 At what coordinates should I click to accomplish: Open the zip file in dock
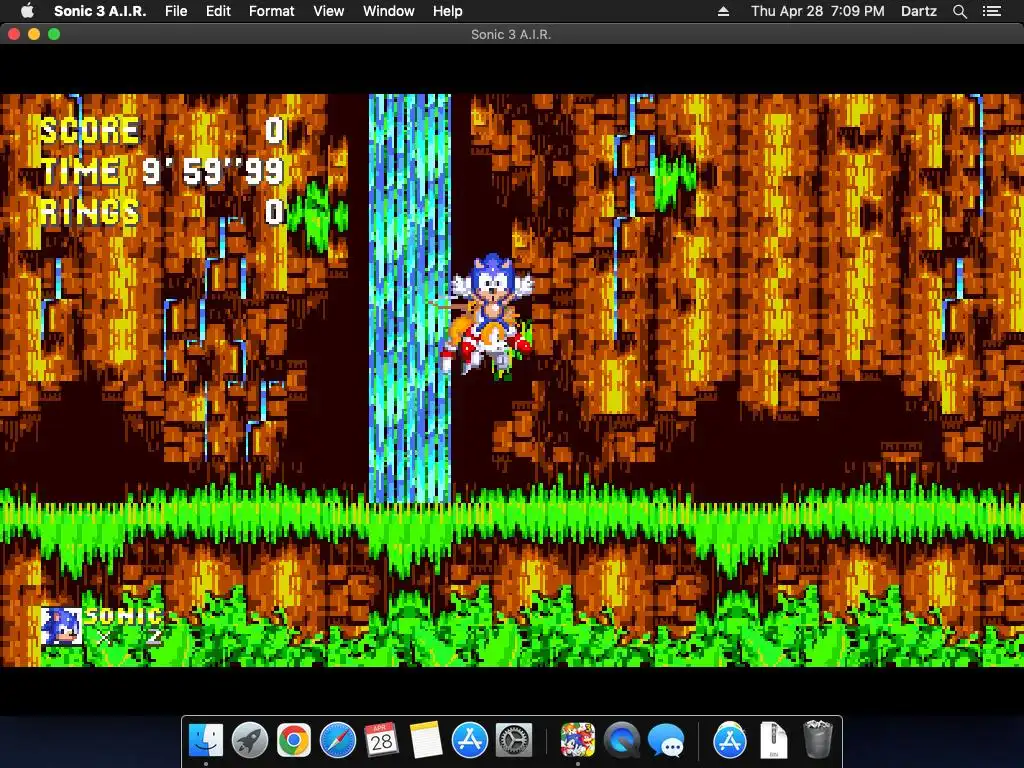[x=773, y=740]
